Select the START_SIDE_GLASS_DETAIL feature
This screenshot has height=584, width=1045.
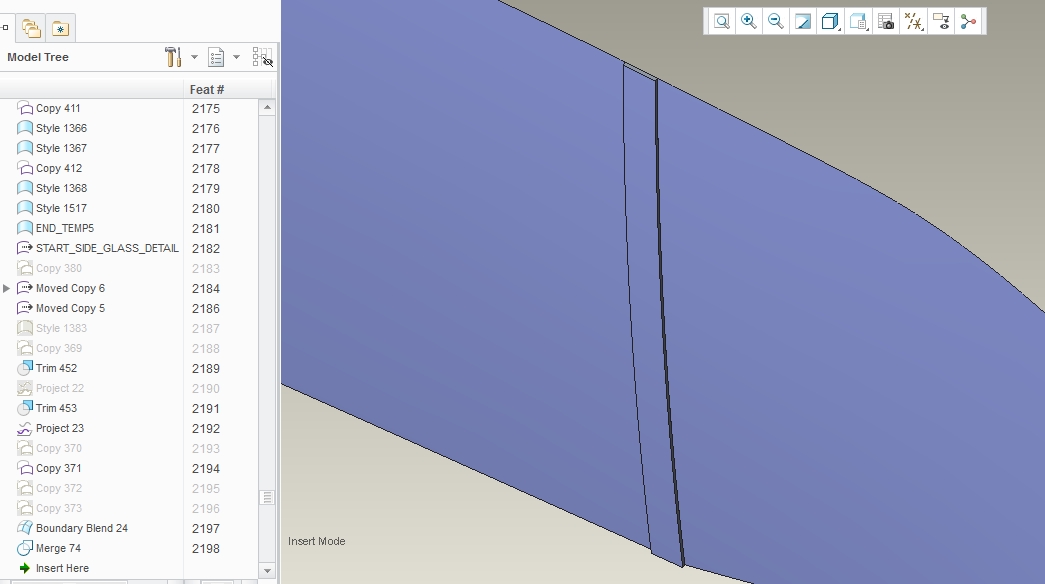tap(107, 248)
